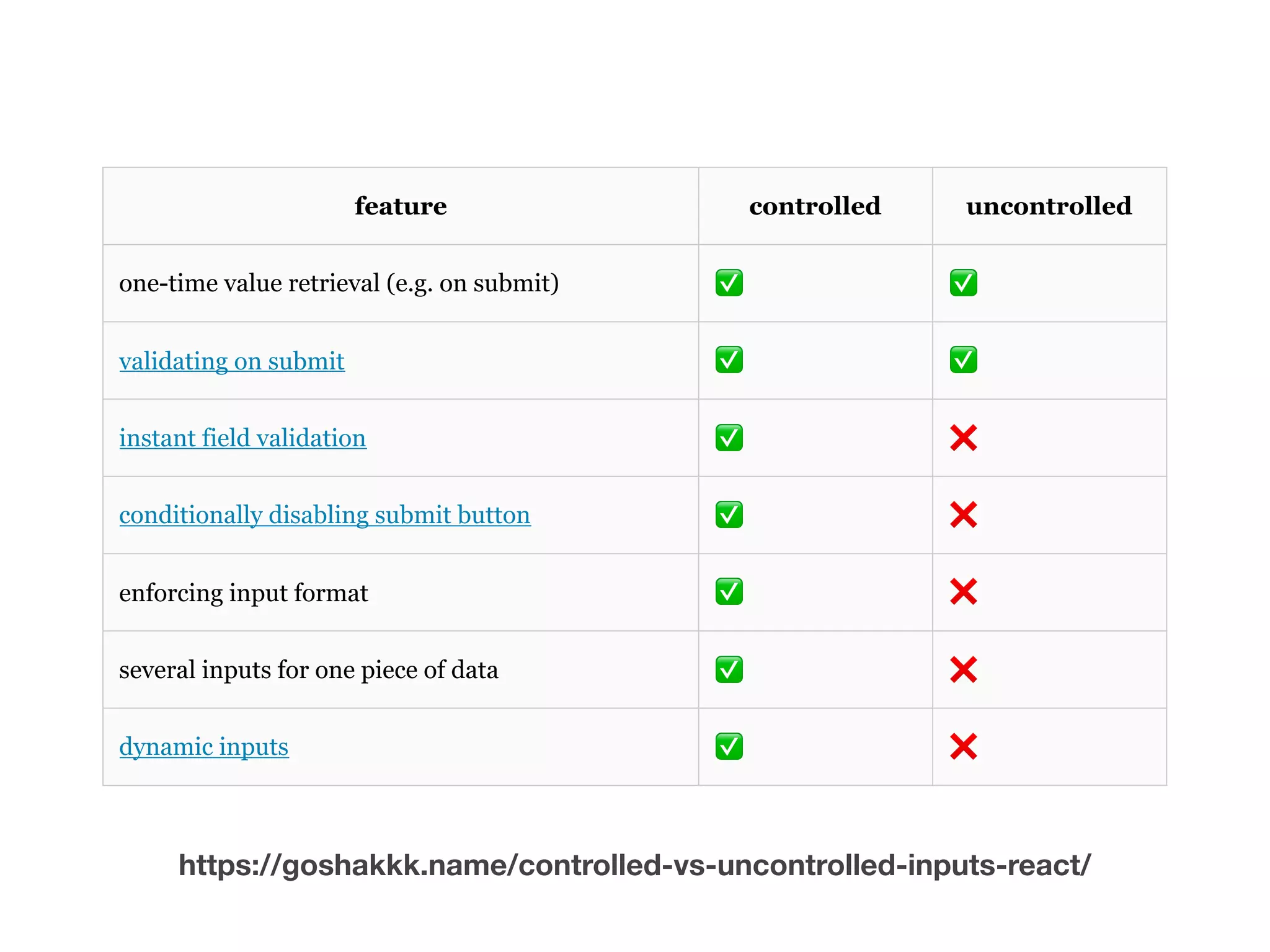Image resolution: width=1270 pixels, height=952 pixels.
Task: Click the 'uncontrolled' column header
Action: pyautogui.click(x=1049, y=206)
